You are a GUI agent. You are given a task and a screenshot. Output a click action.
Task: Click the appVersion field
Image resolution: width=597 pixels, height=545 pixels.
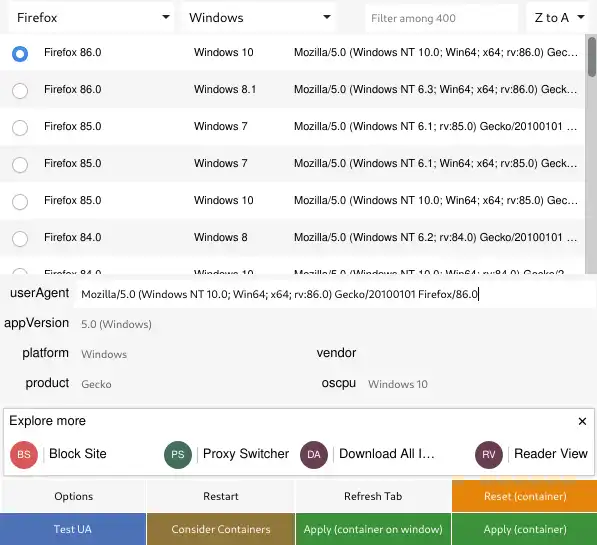[x=335, y=324]
